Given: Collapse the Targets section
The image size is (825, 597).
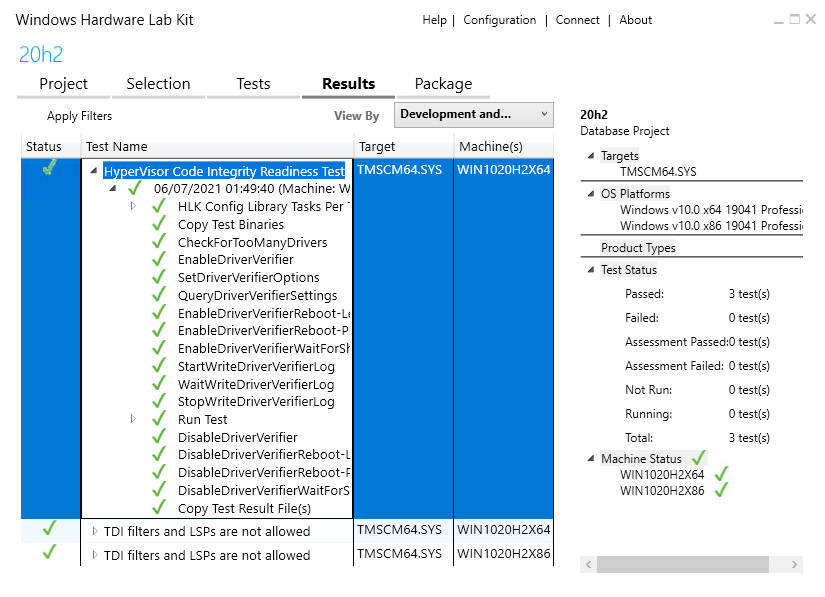Looking at the screenshot, I should tap(591, 155).
